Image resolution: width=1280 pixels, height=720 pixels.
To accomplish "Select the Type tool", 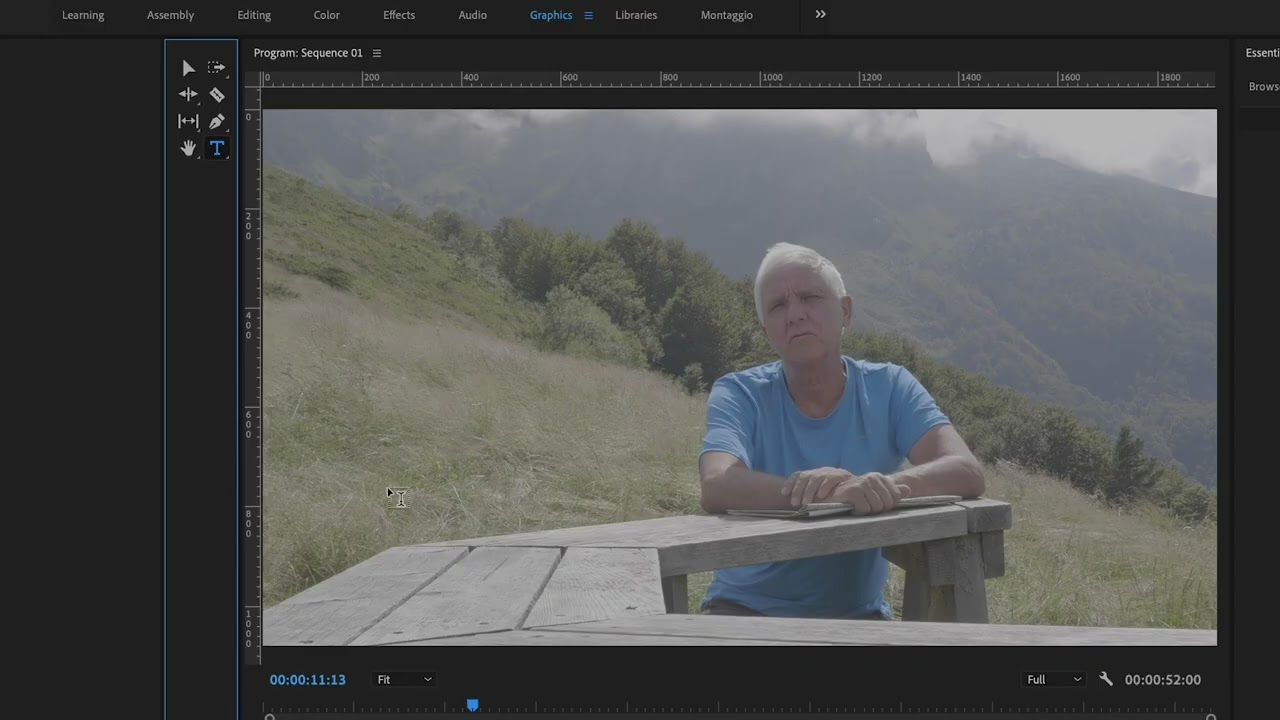I will pyautogui.click(x=217, y=148).
